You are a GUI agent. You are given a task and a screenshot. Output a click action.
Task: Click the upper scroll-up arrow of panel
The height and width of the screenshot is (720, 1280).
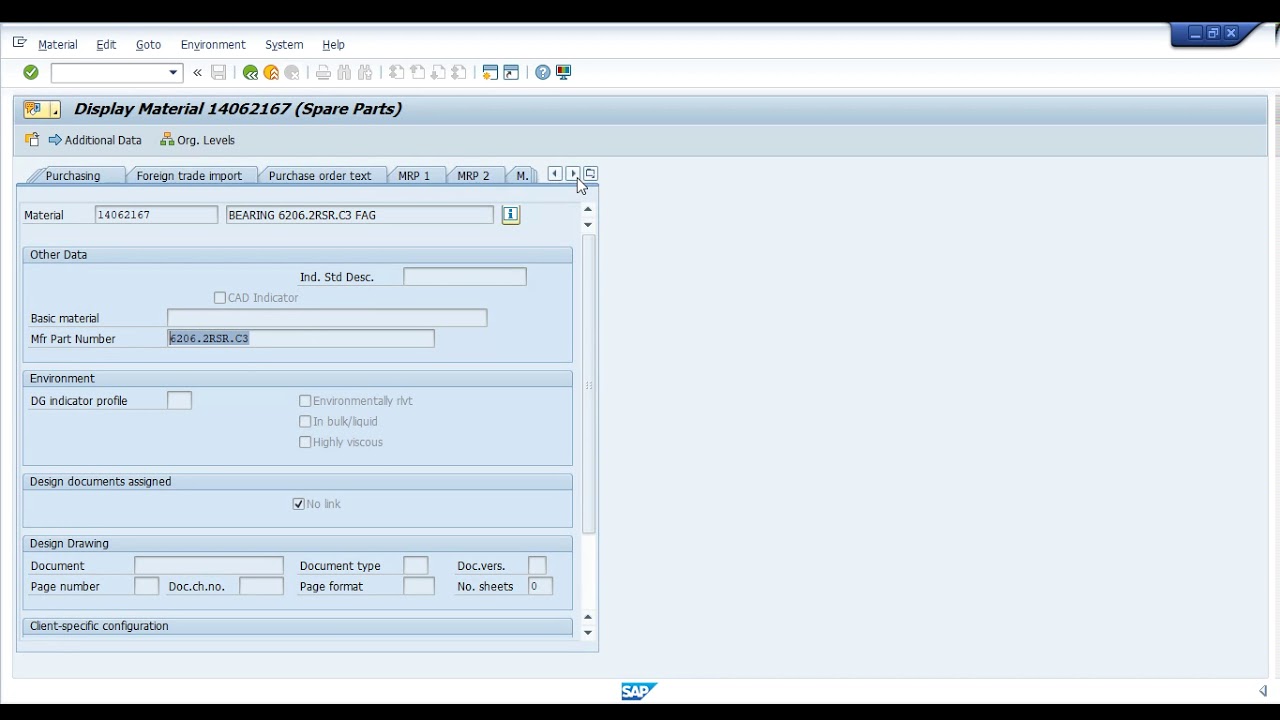(588, 209)
